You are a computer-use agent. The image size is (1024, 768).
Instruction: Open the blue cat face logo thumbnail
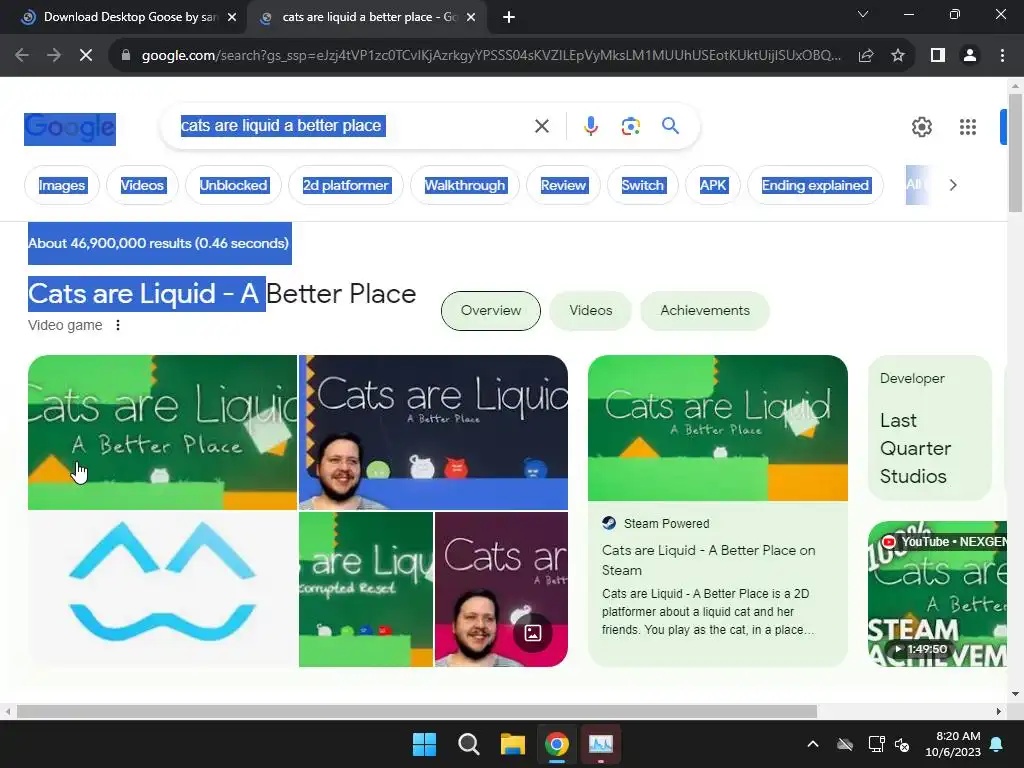click(x=162, y=589)
